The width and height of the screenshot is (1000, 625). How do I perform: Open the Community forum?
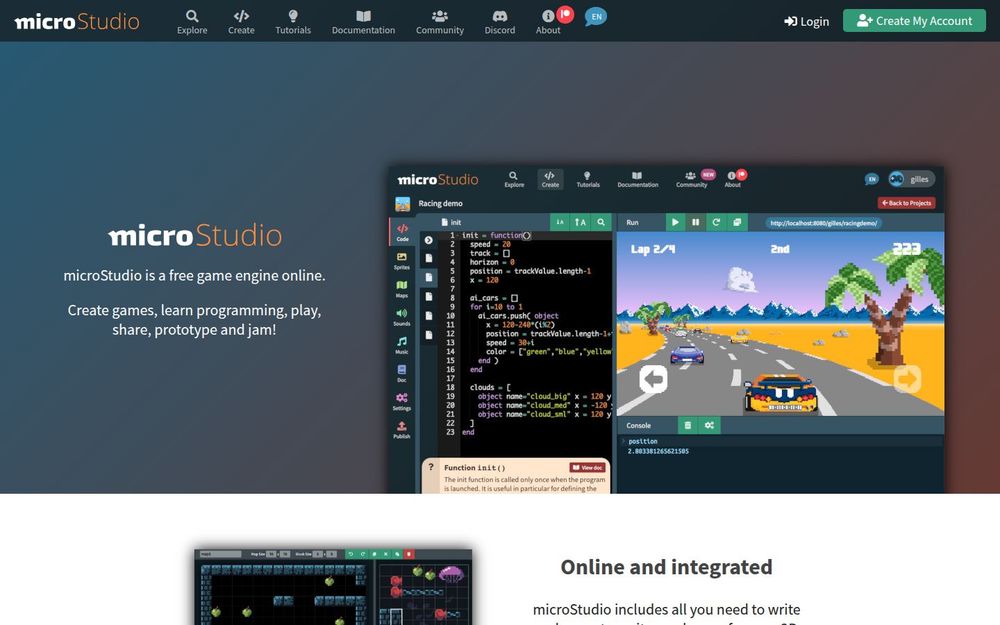(439, 22)
